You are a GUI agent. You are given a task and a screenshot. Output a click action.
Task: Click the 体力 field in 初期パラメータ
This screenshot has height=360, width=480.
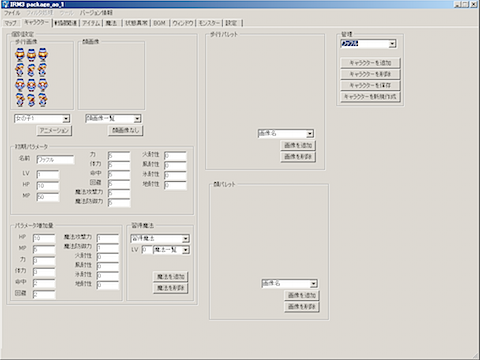click(x=119, y=165)
